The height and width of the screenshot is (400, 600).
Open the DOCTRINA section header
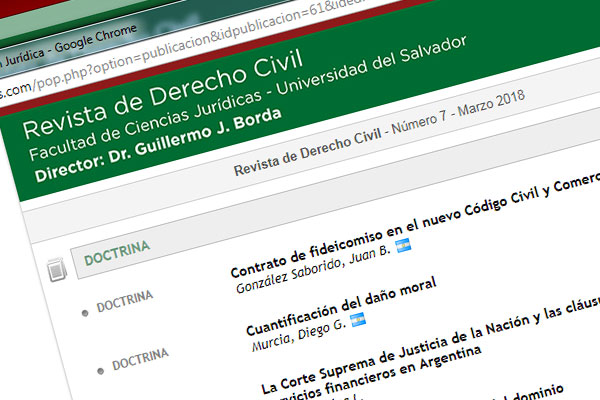coord(117,253)
